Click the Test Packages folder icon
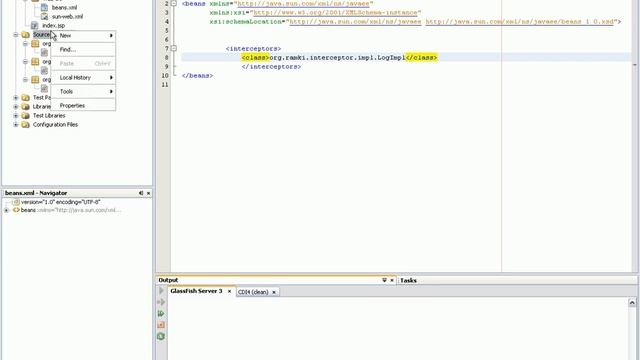Image resolution: width=640 pixels, height=360 pixels. pos(25,98)
